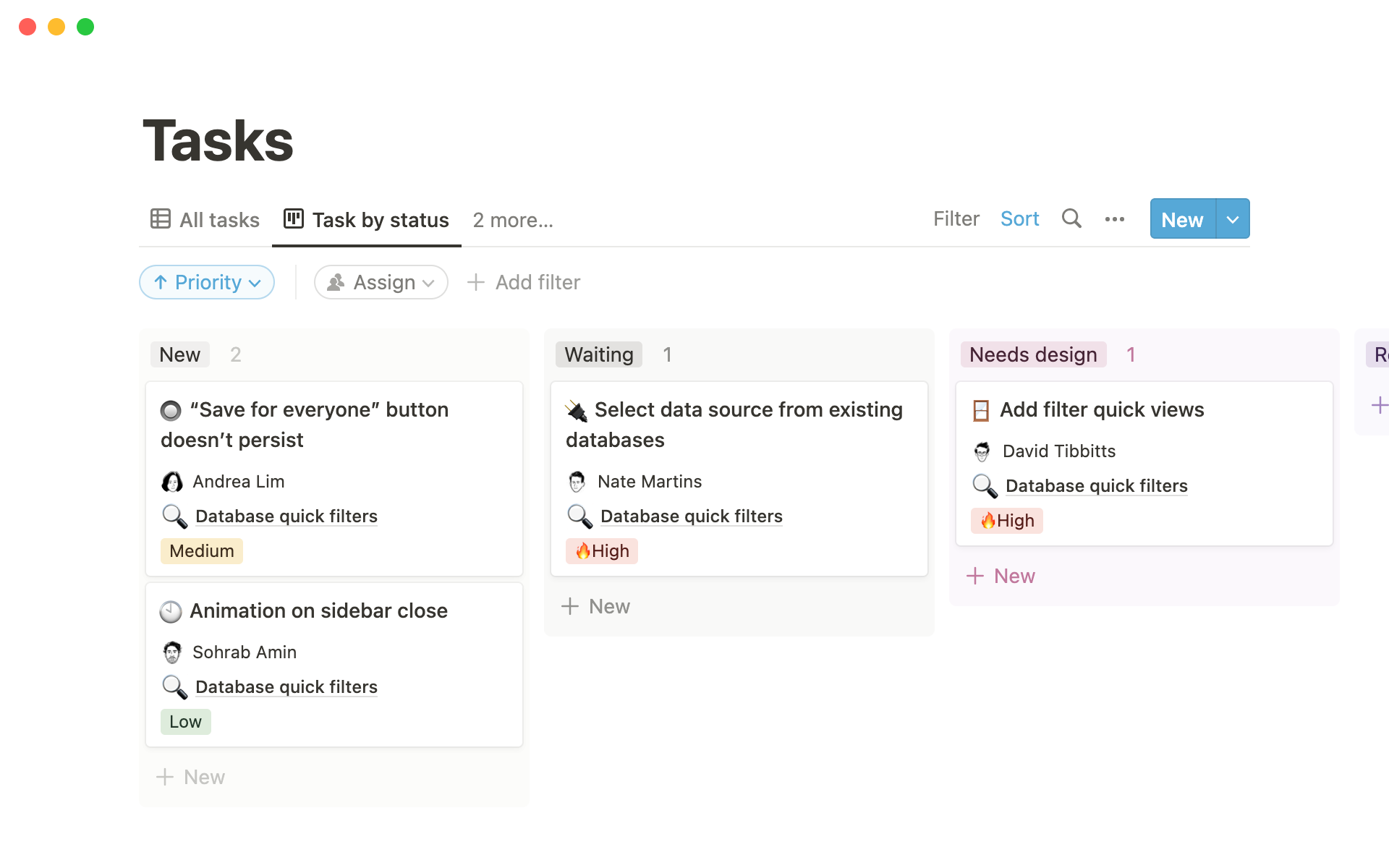Click Add filter
This screenshot has width=1389, height=868.
tap(524, 282)
